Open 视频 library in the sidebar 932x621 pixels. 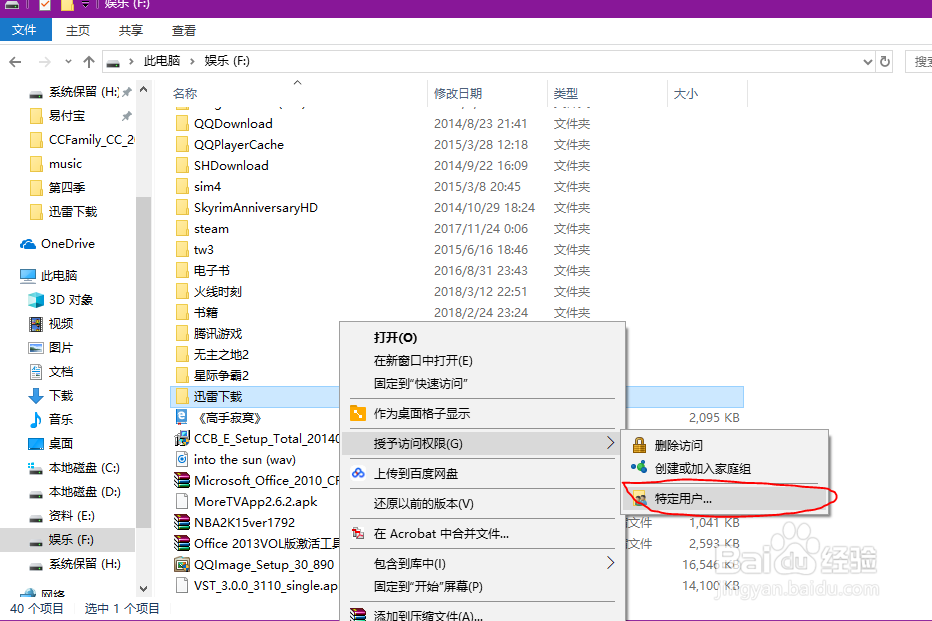(x=61, y=323)
